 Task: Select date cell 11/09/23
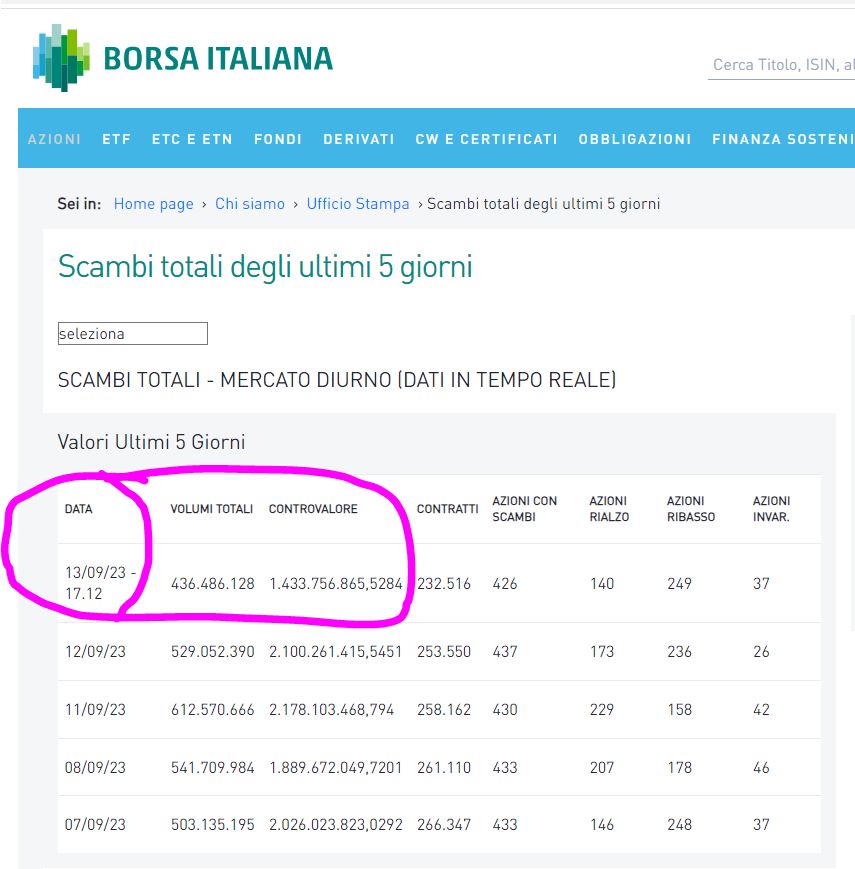(x=95, y=709)
